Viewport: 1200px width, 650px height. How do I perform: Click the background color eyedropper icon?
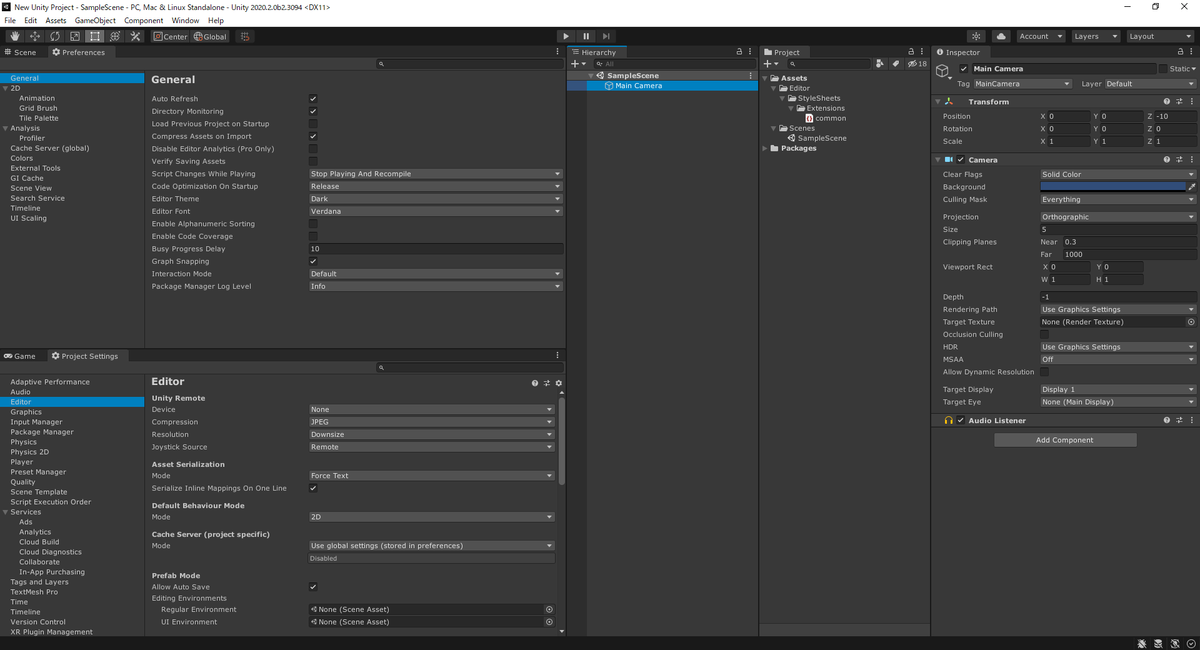pos(1191,187)
